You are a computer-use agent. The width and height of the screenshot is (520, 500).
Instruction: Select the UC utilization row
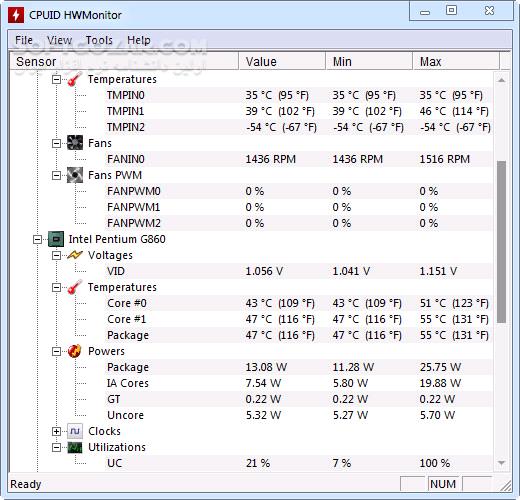(x=299, y=463)
